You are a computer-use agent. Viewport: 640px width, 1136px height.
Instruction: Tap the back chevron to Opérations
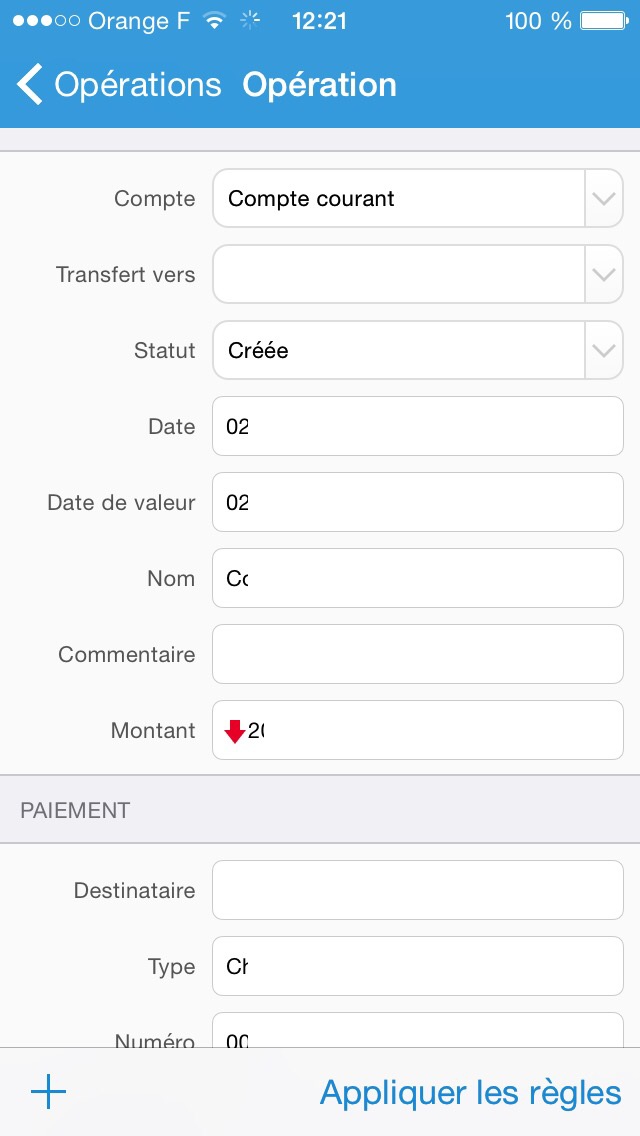(30, 85)
